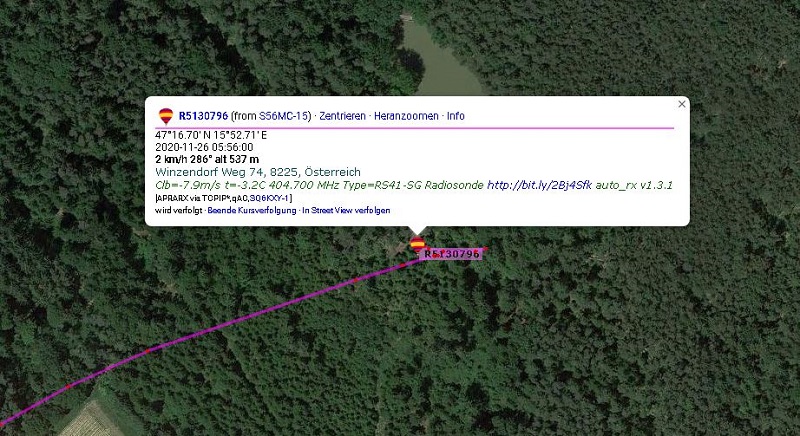
Task: Click the purple R5130796 map label
Action: tap(451, 254)
